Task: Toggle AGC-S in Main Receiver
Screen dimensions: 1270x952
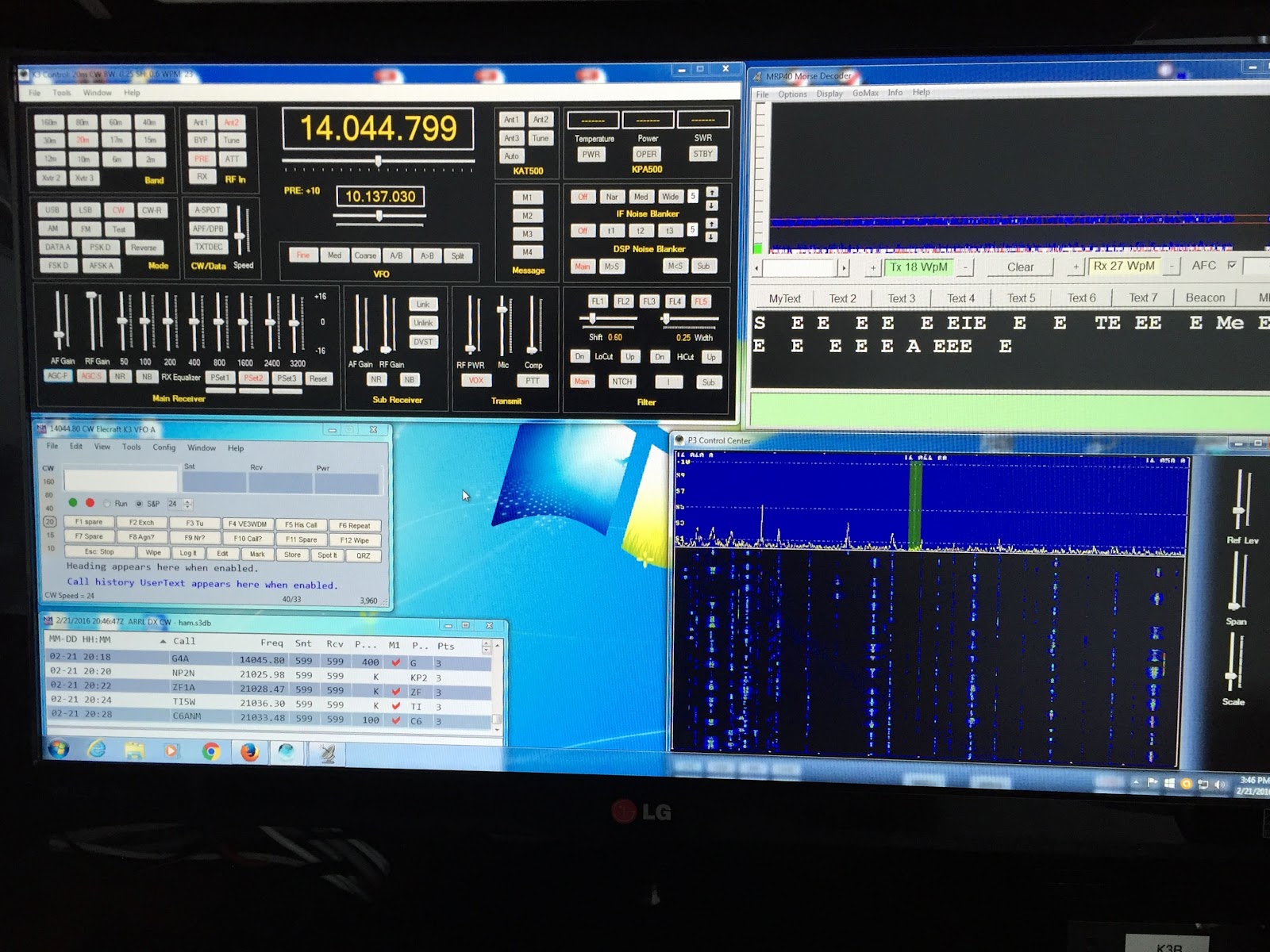Action: click(x=90, y=376)
